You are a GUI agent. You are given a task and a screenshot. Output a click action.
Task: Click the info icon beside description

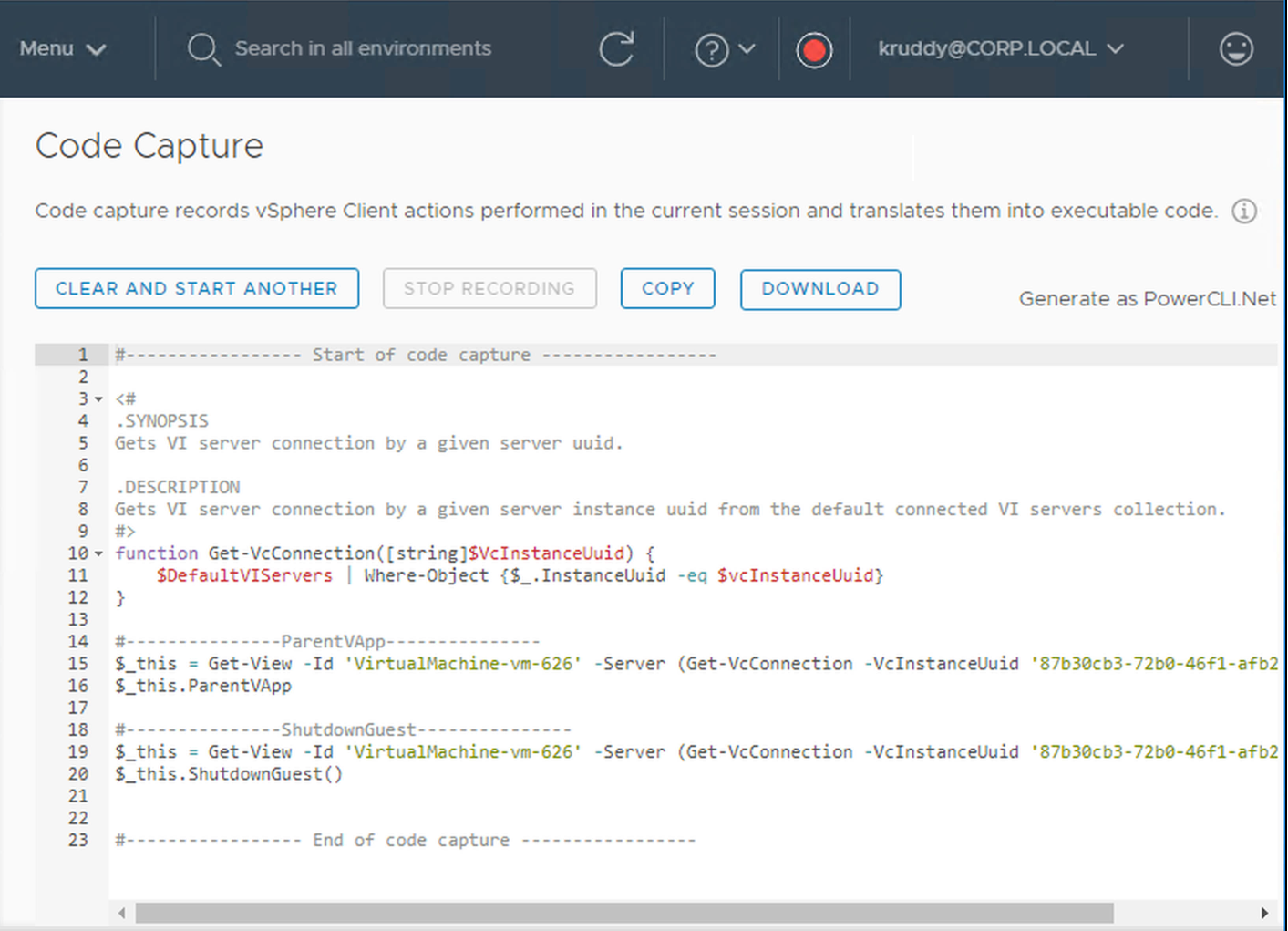pyautogui.click(x=1244, y=212)
